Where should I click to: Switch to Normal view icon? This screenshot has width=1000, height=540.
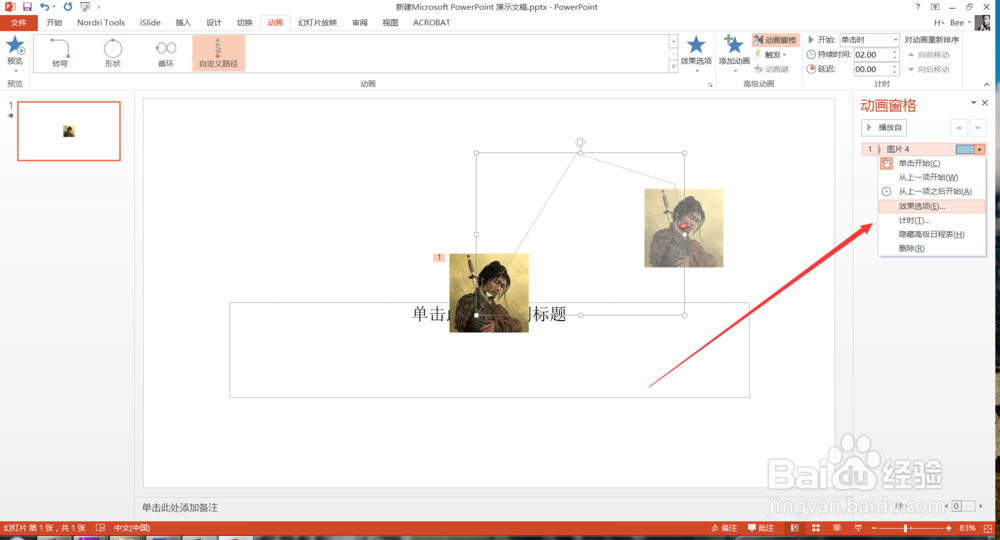tap(795, 528)
